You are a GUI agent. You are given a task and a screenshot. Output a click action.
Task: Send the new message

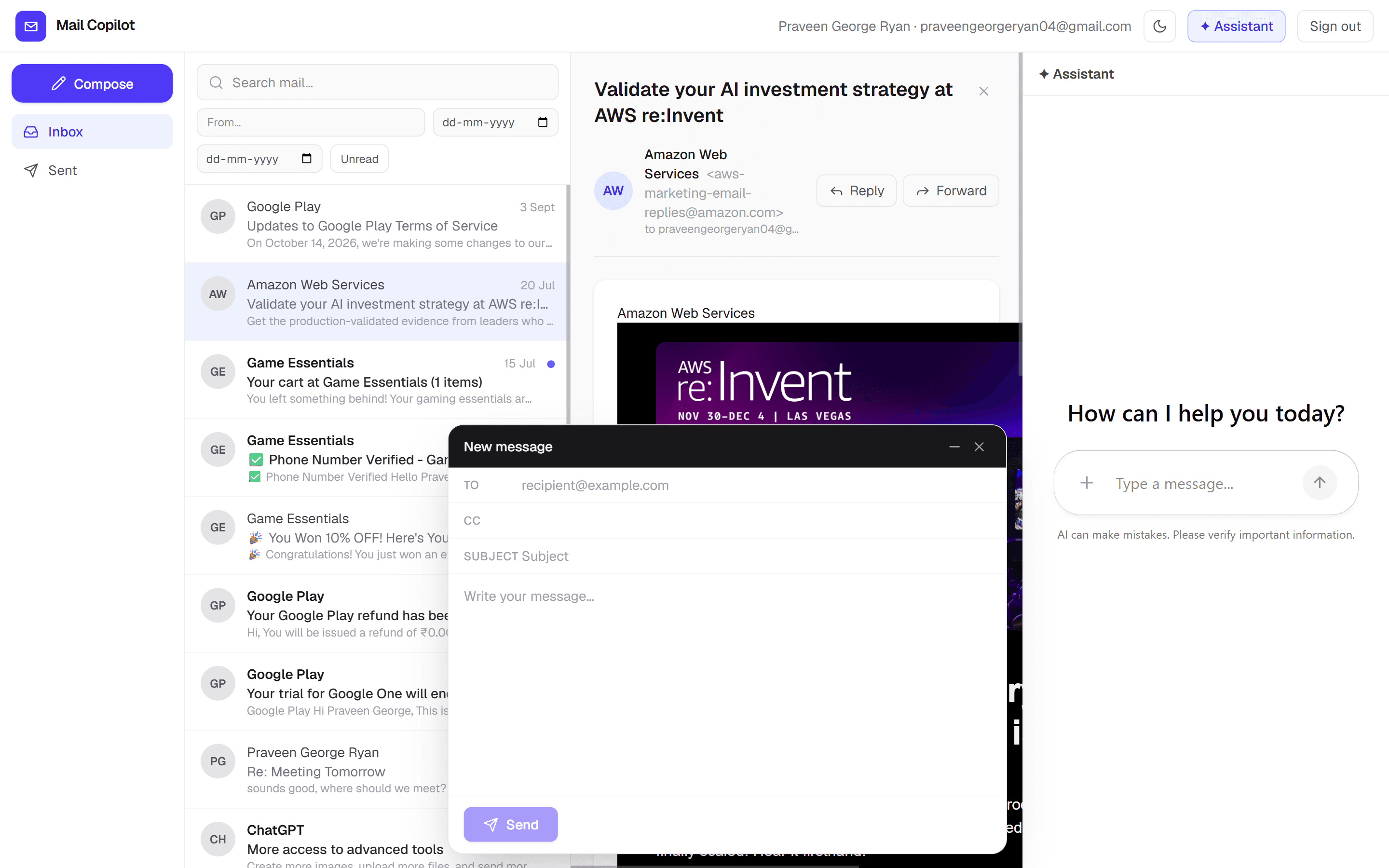point(510,825)
